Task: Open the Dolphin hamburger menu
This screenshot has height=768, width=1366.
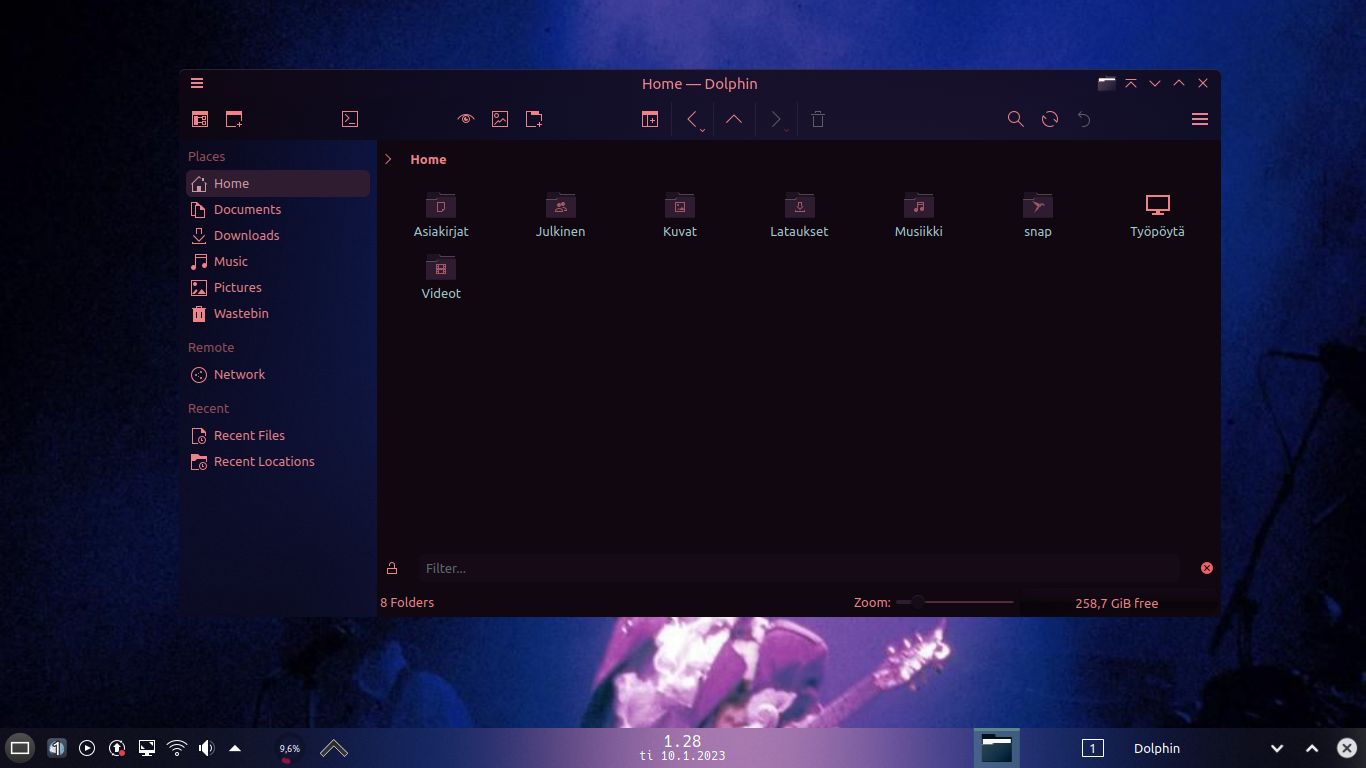Action: click(1200, 119)
